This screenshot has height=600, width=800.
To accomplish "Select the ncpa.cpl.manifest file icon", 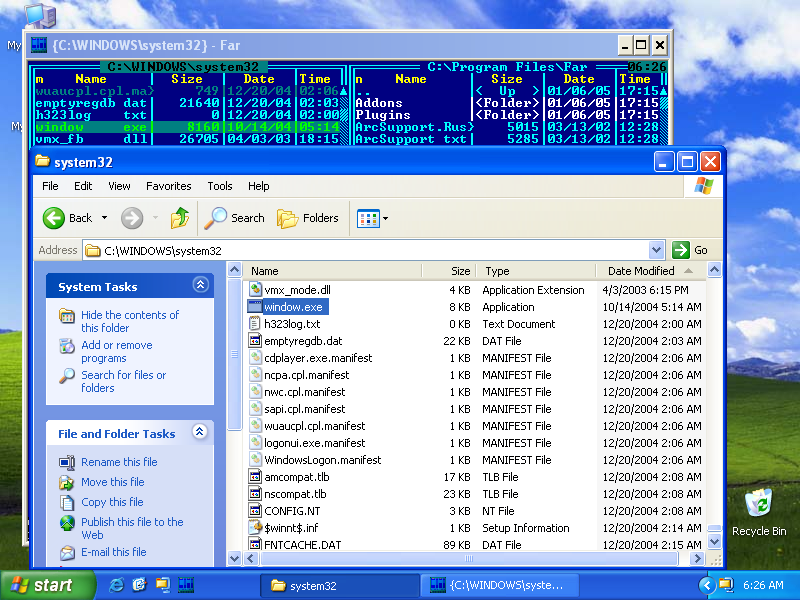I will [255, 374].
